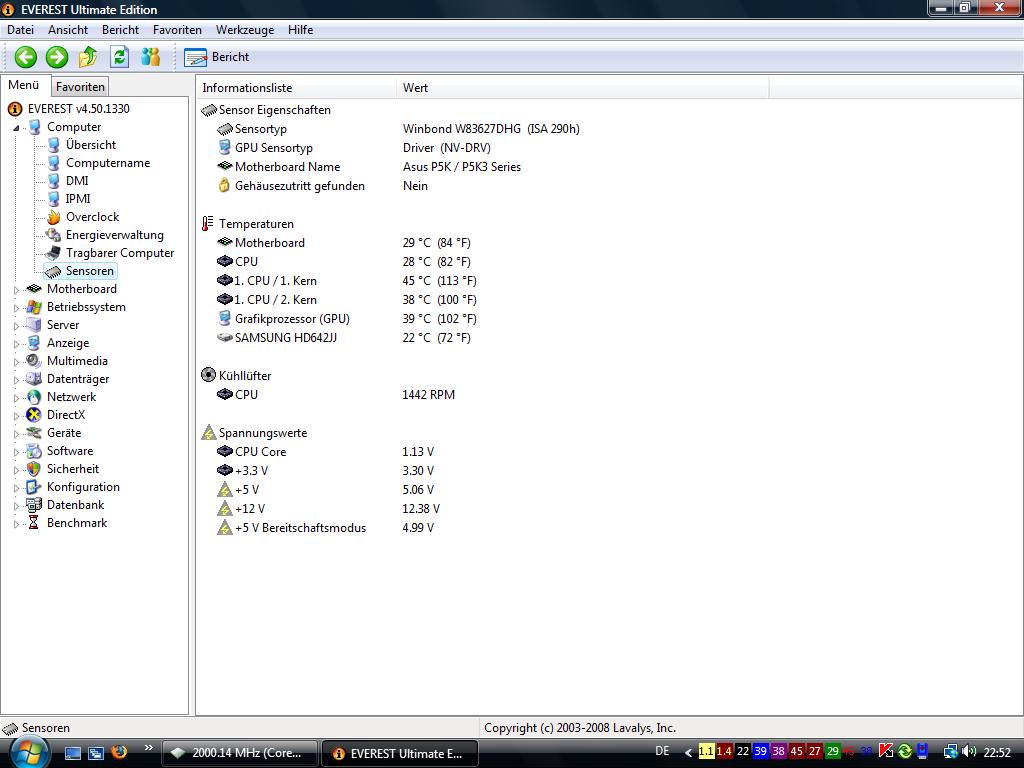Open the Übersicht page icon
1024x768 pixels.
click(x=54, y=145)
